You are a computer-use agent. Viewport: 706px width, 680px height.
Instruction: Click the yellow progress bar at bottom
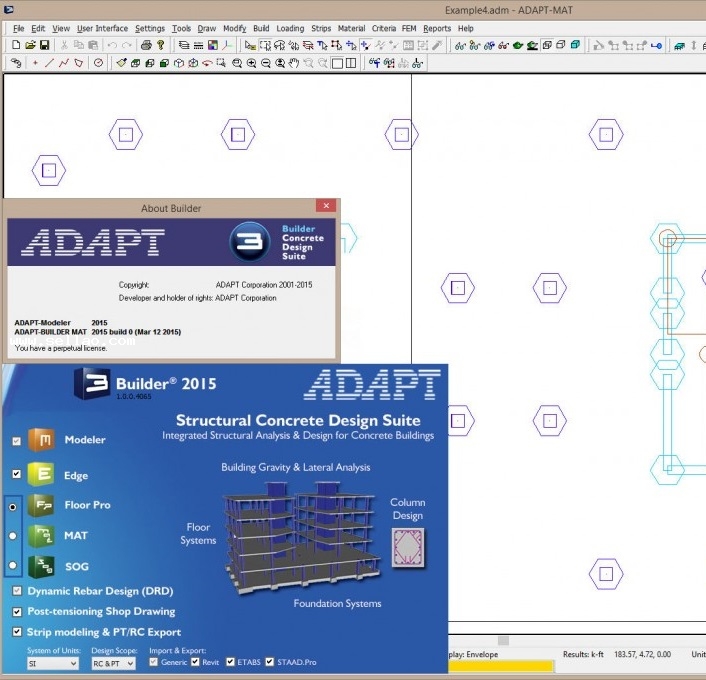coord(501,666)
